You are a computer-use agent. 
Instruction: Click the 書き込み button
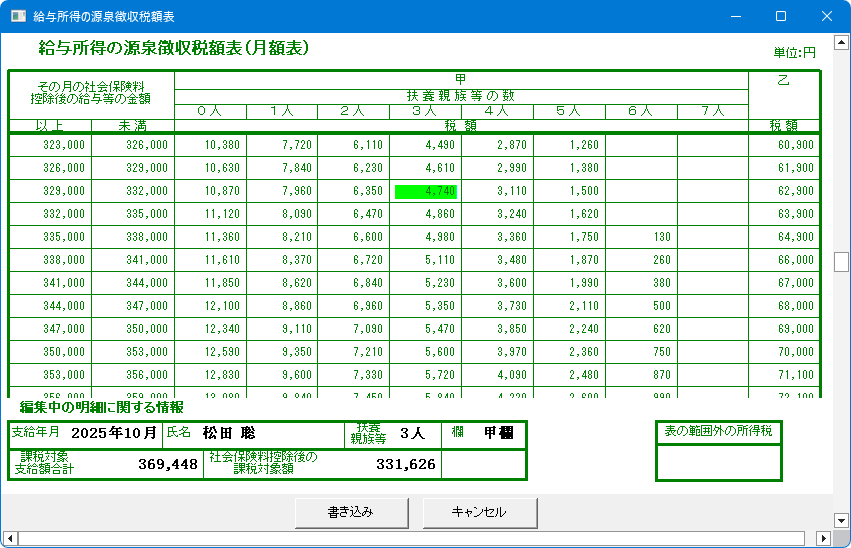(x=351, y=512)
